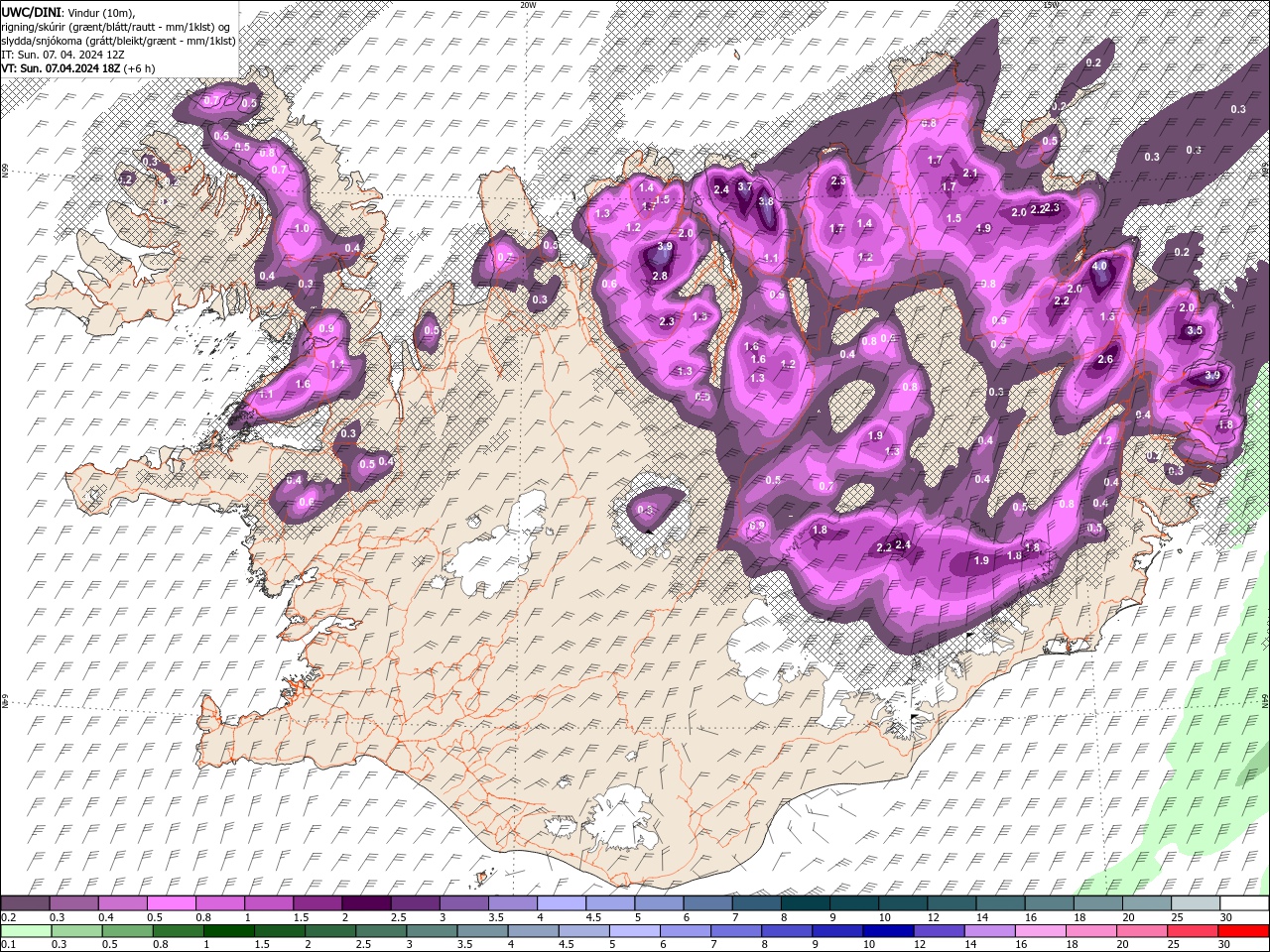Image resolution: width=1270 pixels, height=952 pixels.
Task: Pick the 0.5 green swatch in lower legend row
Action: point(127,931)
